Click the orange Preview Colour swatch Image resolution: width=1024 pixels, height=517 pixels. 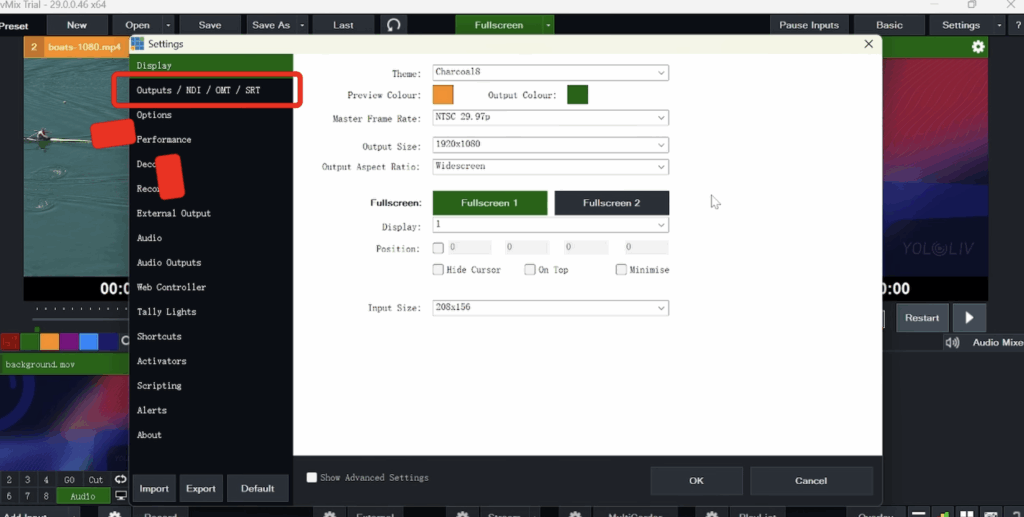click(x=443, y=95)
